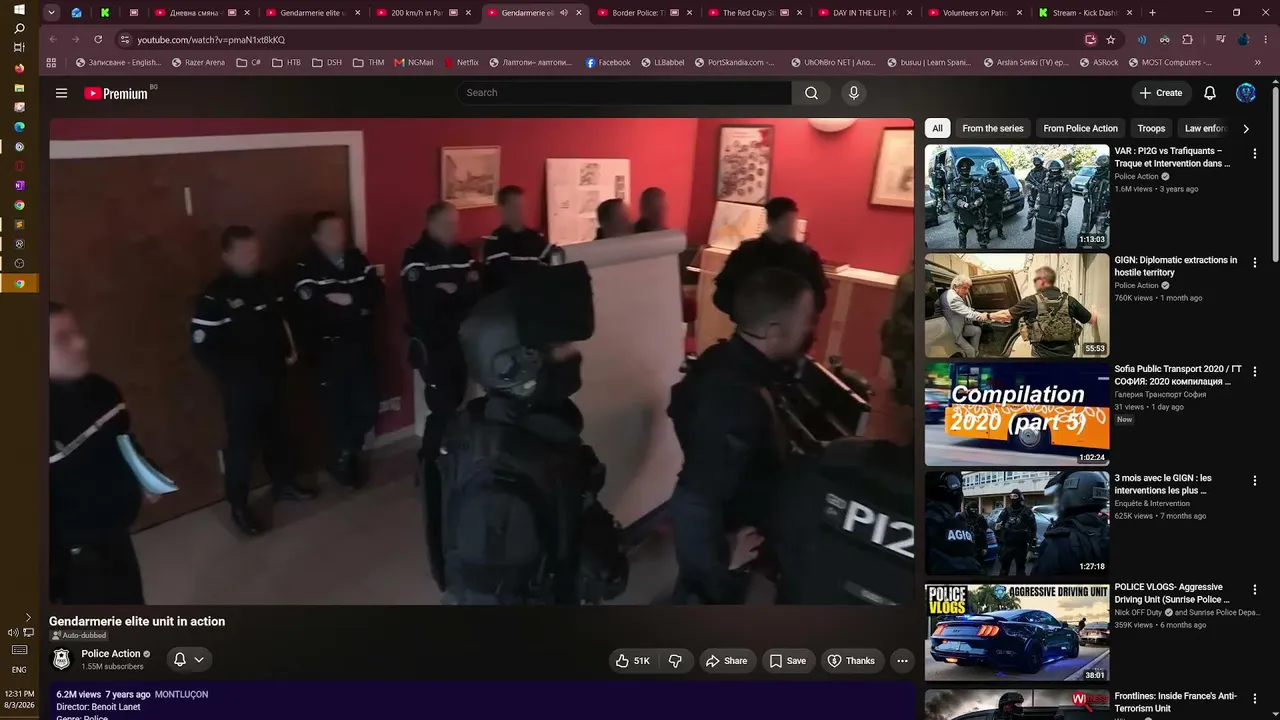Reload the YouTube page

tap(98, 40)
